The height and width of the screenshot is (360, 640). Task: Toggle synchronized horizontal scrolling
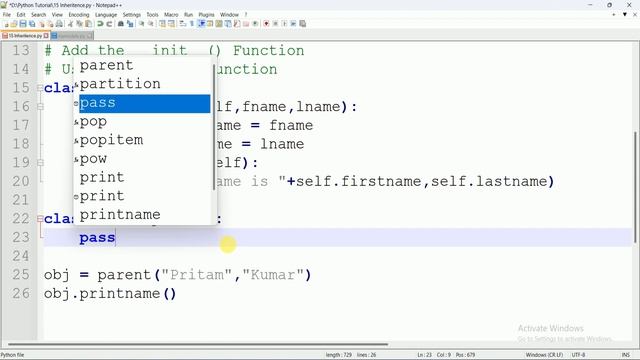coord(171,24)
